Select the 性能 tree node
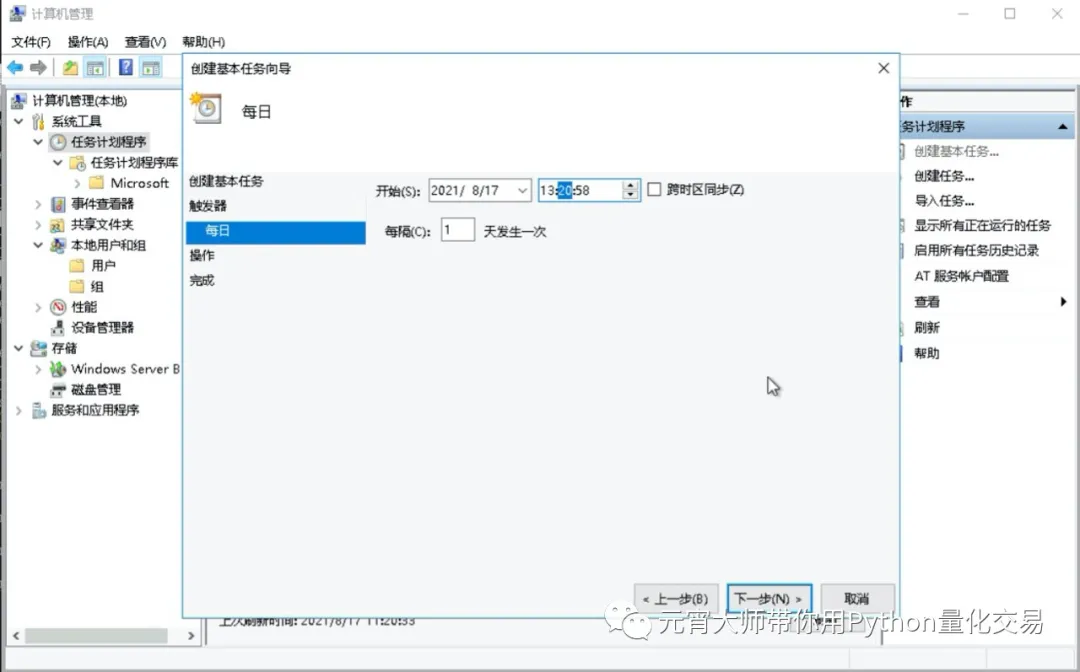The height and width of the screenshot is (672, 1080). point(84,307)
